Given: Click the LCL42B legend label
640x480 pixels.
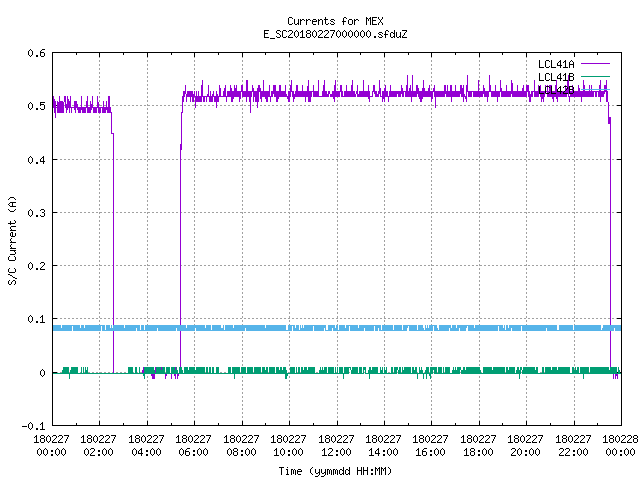Looking at the screenshot, I should point(556,90).
